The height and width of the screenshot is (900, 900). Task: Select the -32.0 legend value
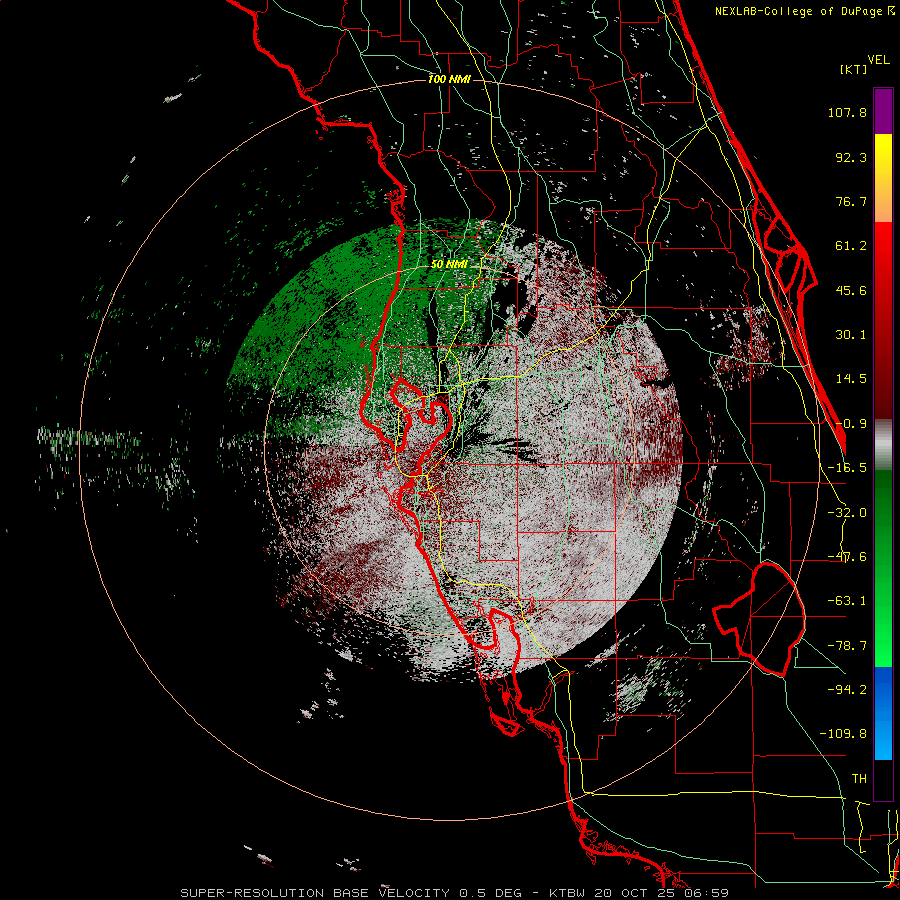tap(847, 513)
